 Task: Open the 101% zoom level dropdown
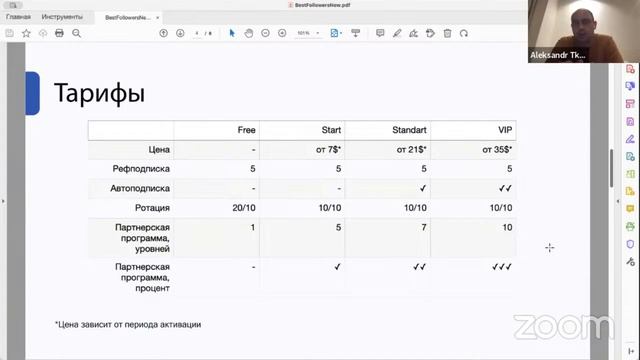click(x=308, y=33)
